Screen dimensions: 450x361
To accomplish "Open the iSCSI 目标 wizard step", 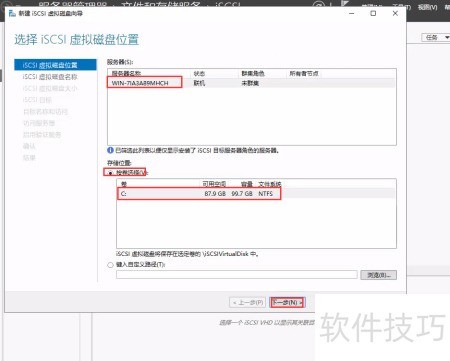I will [37, 100].
